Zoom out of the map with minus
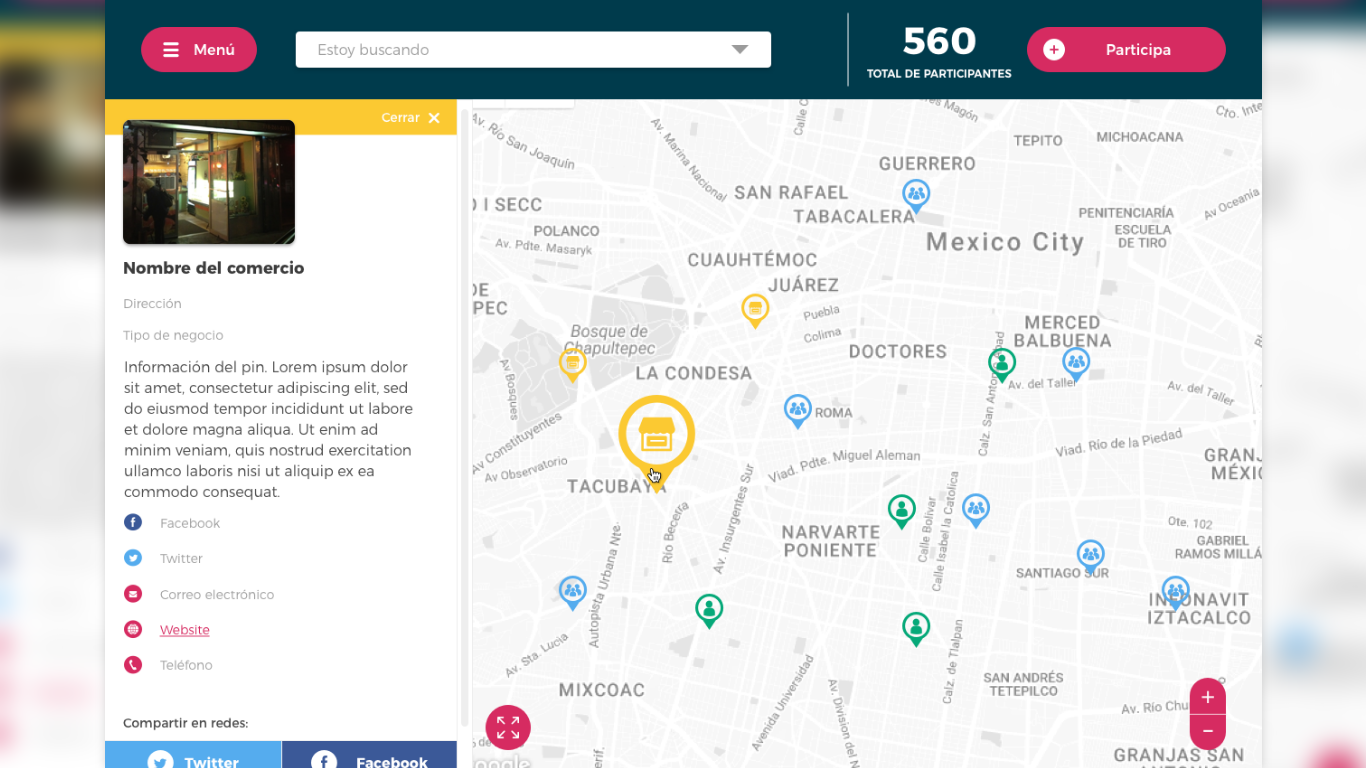Screen dimensions: 1366x768 click(x=1207, y=731)
